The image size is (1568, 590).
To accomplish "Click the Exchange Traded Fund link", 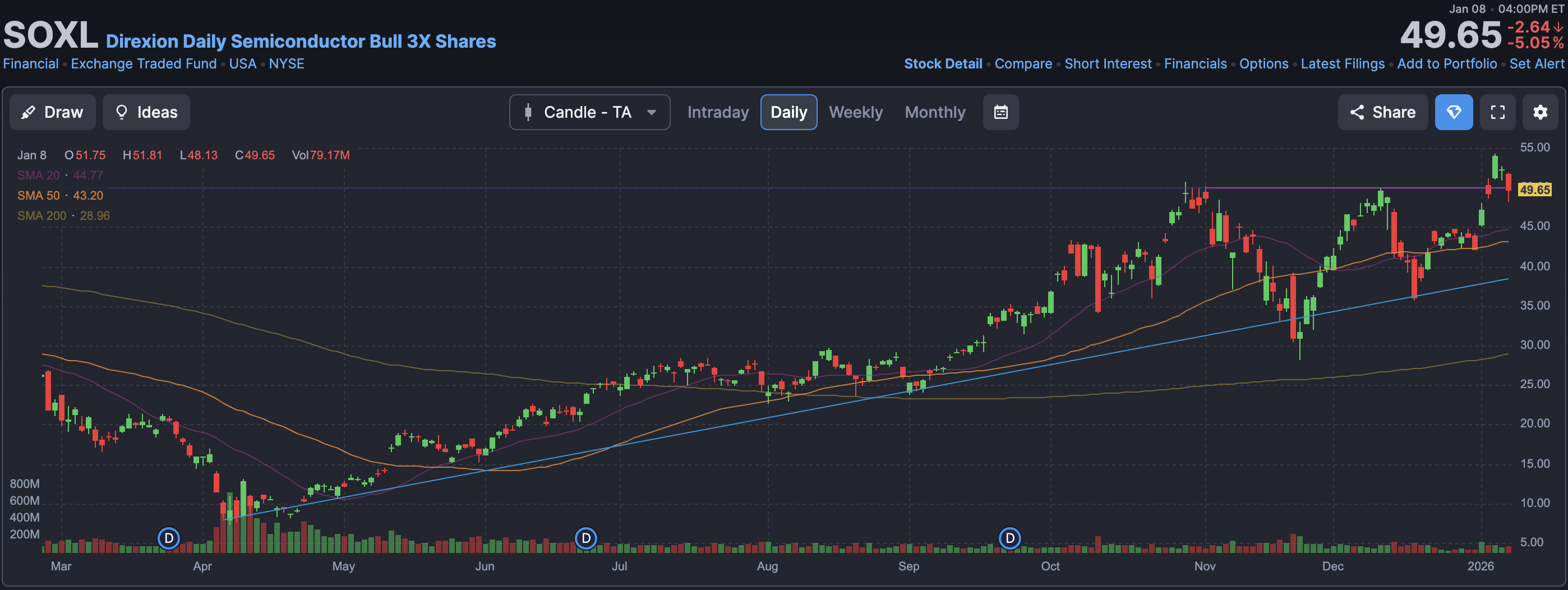I will point(144,64).
